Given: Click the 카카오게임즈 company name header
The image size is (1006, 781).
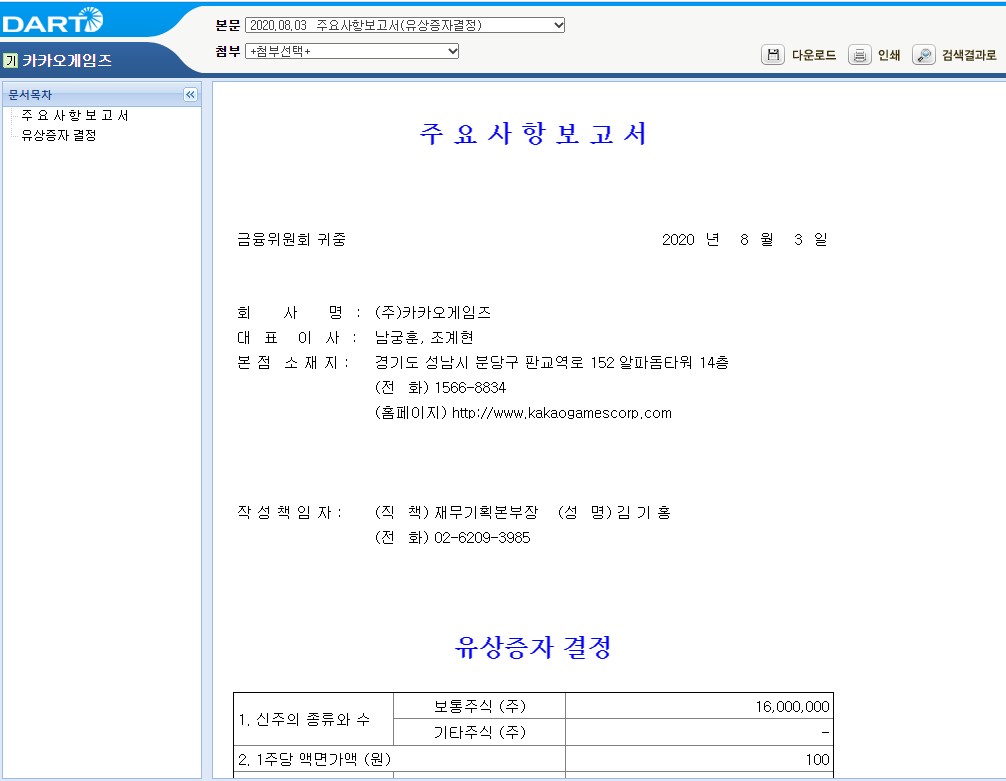Looking at the screenshot, I should [x=67, y=61].
